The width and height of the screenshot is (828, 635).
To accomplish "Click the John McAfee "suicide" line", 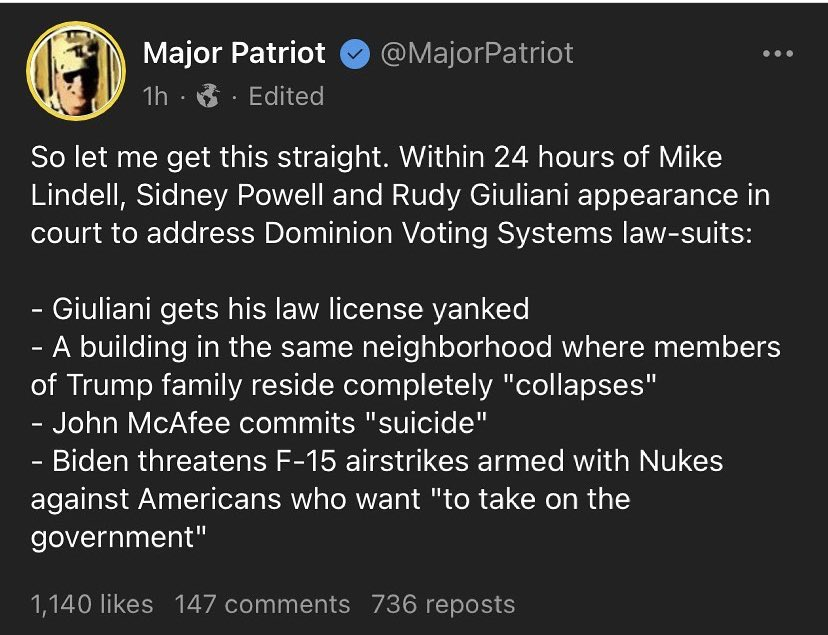I will 259,422.
